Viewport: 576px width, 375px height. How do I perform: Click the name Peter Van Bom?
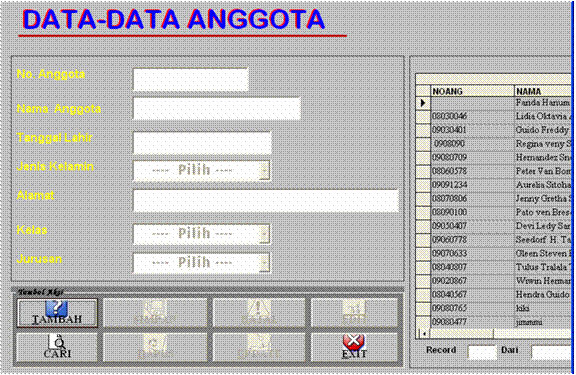coord(543,171)
